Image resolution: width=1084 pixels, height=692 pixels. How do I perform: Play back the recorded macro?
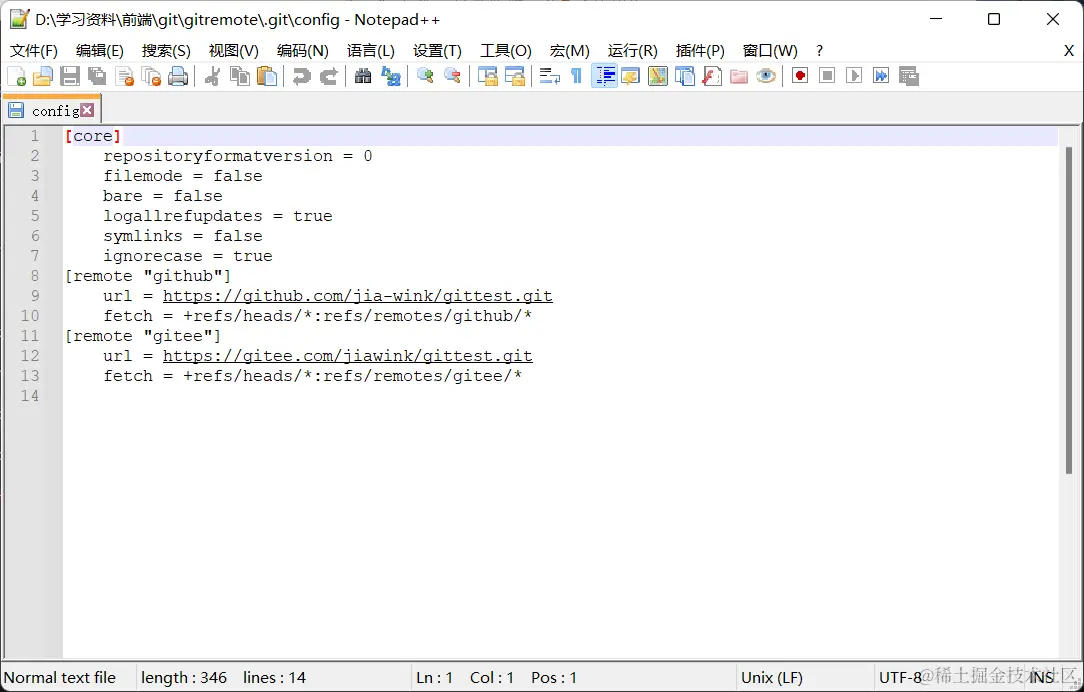[854, 76]
